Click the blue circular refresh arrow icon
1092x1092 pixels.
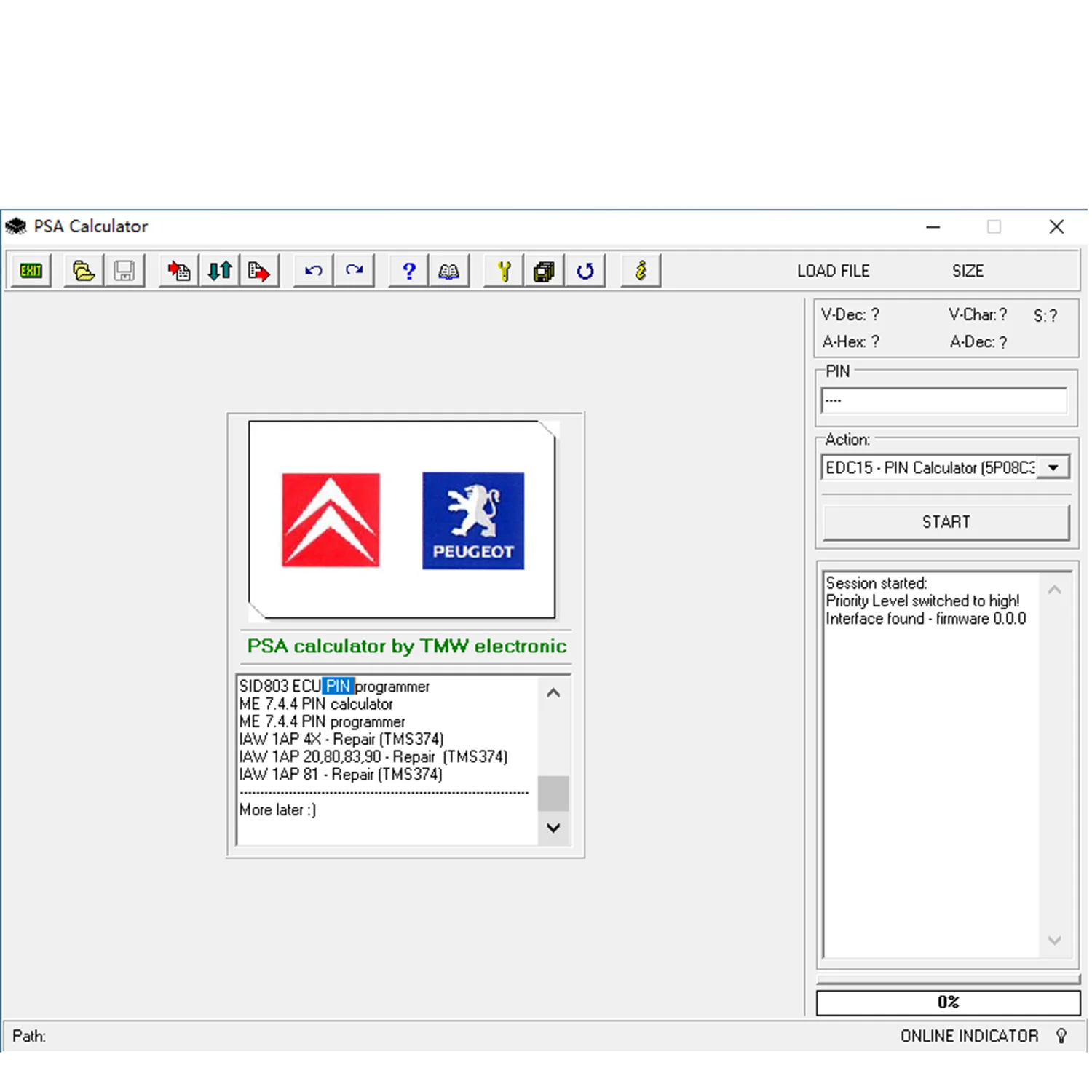tap(585, 271)
